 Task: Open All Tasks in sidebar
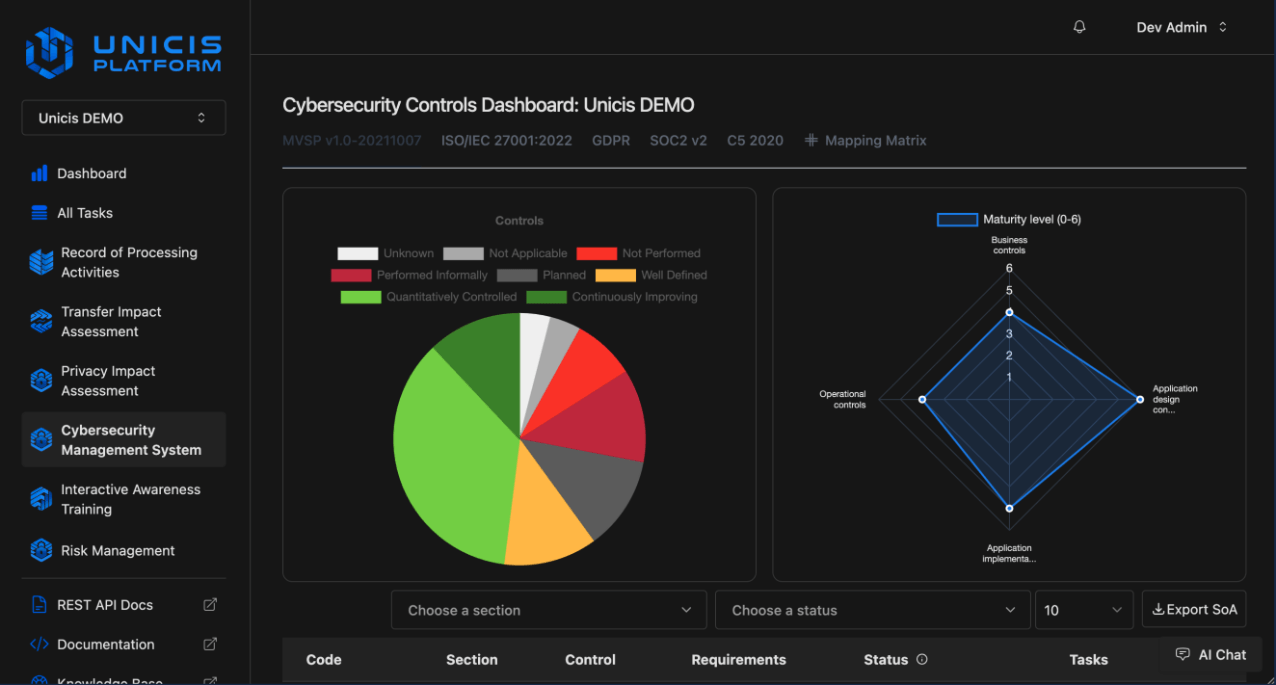point(124,213)
